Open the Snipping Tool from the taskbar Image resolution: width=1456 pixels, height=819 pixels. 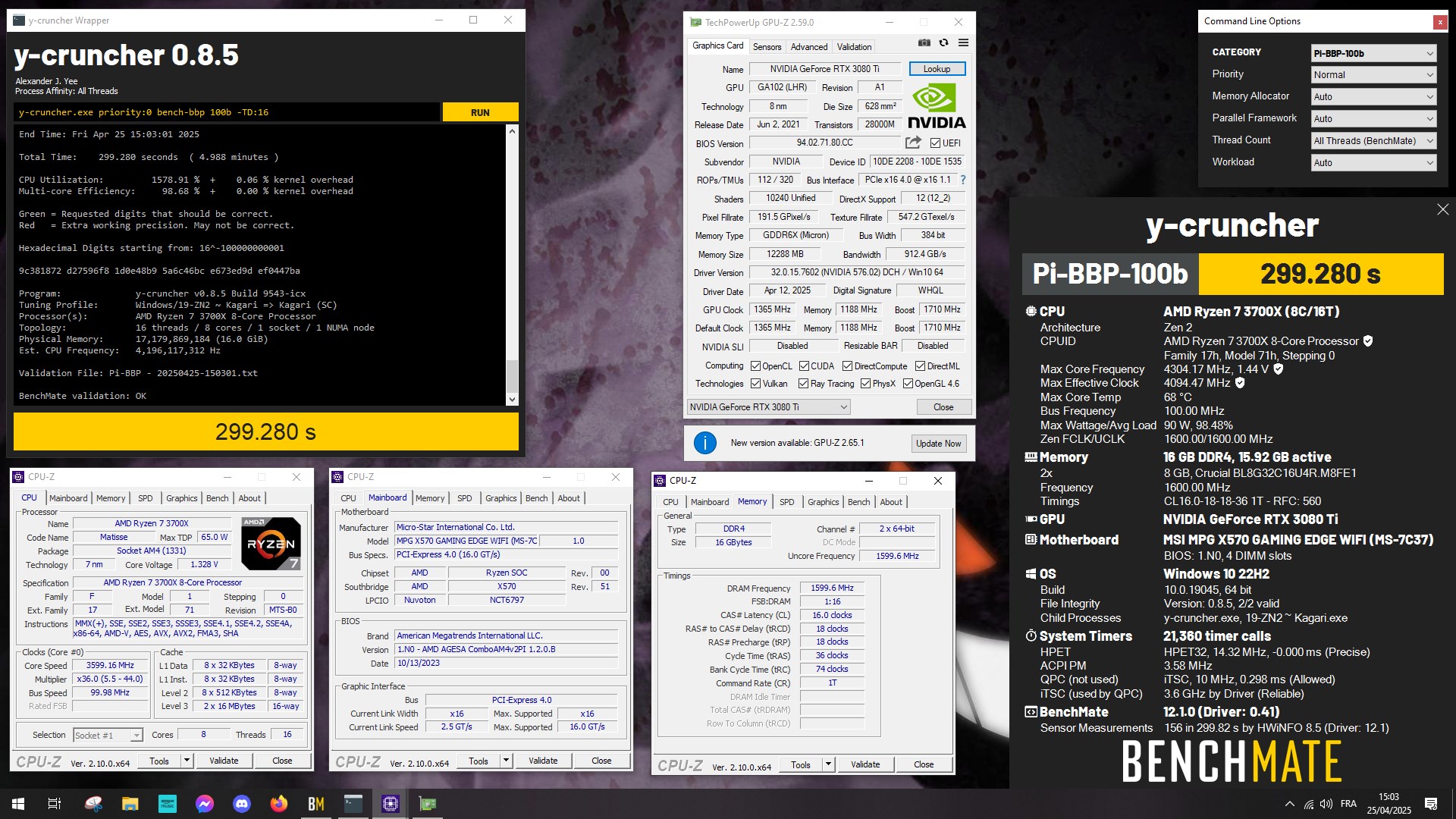tap(93, 804)
